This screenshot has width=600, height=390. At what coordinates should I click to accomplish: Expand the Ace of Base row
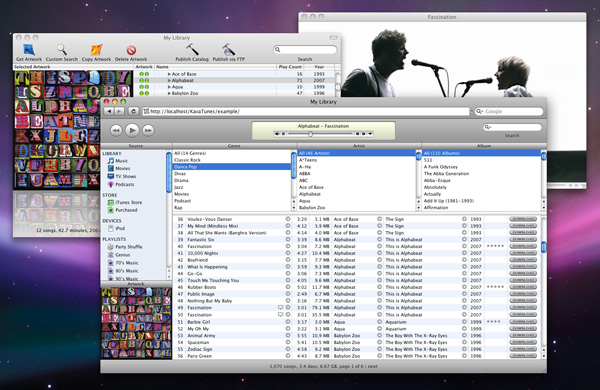(x=169, y=74)
